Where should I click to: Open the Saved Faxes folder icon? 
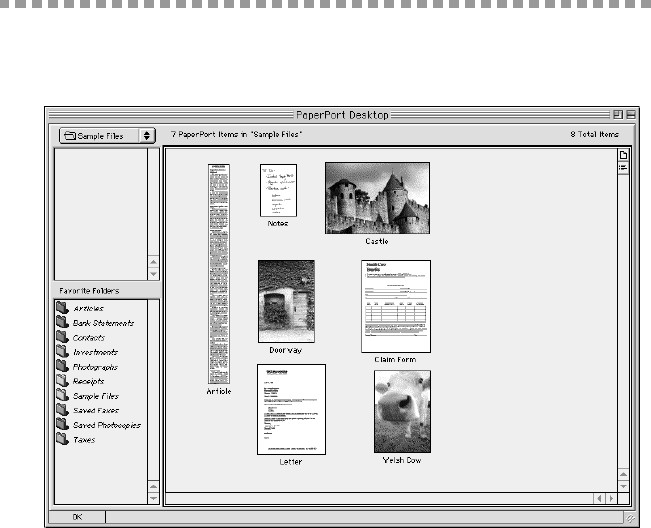(x=63, y=410)
